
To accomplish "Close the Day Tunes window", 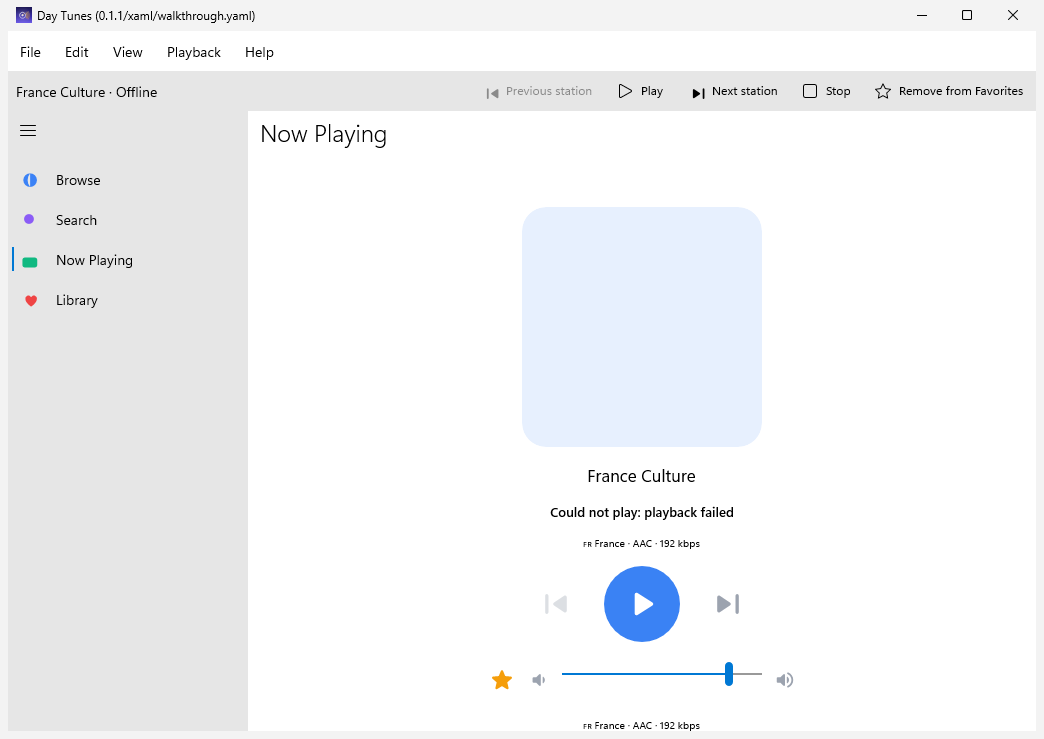I will [1013, 15].
